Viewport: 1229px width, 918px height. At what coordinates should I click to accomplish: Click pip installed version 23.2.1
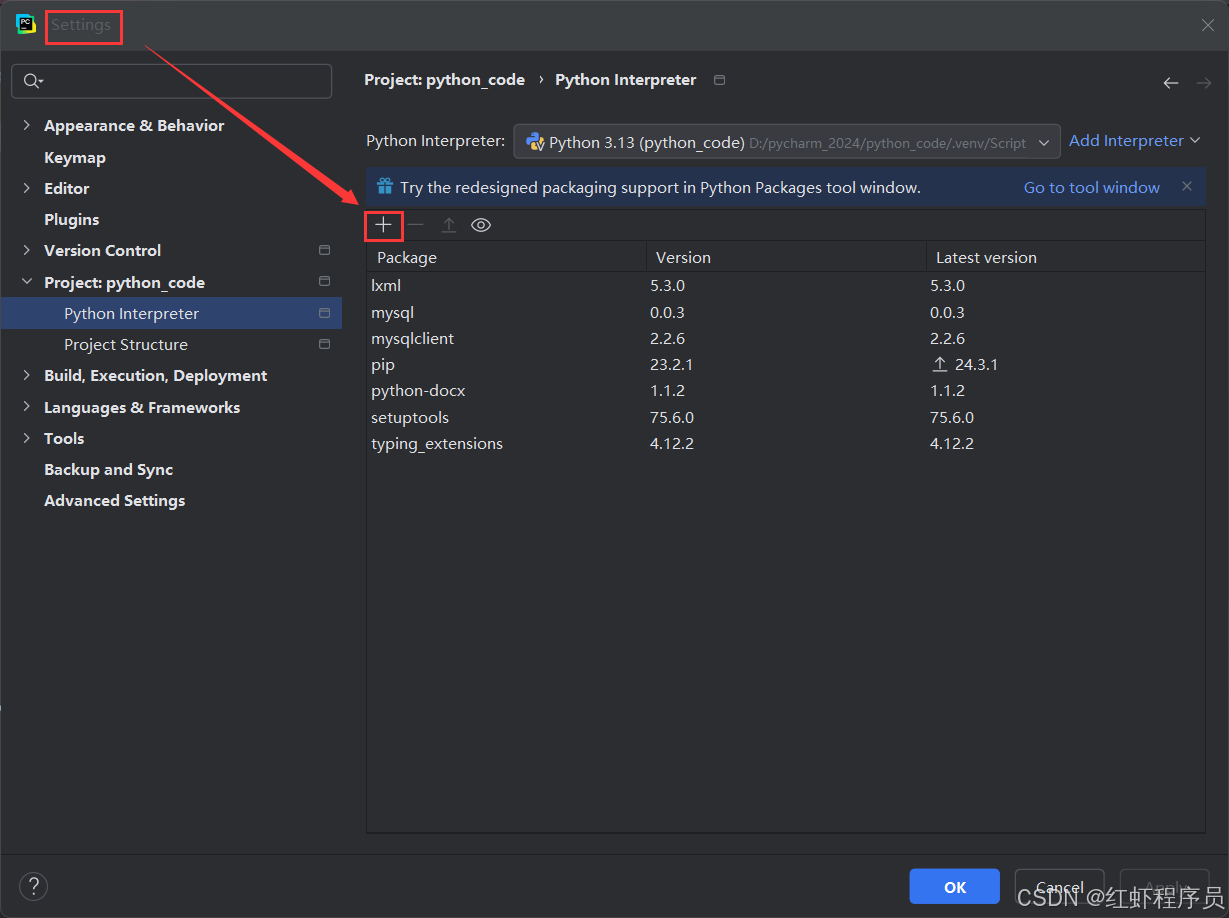(x=672, y=365)
